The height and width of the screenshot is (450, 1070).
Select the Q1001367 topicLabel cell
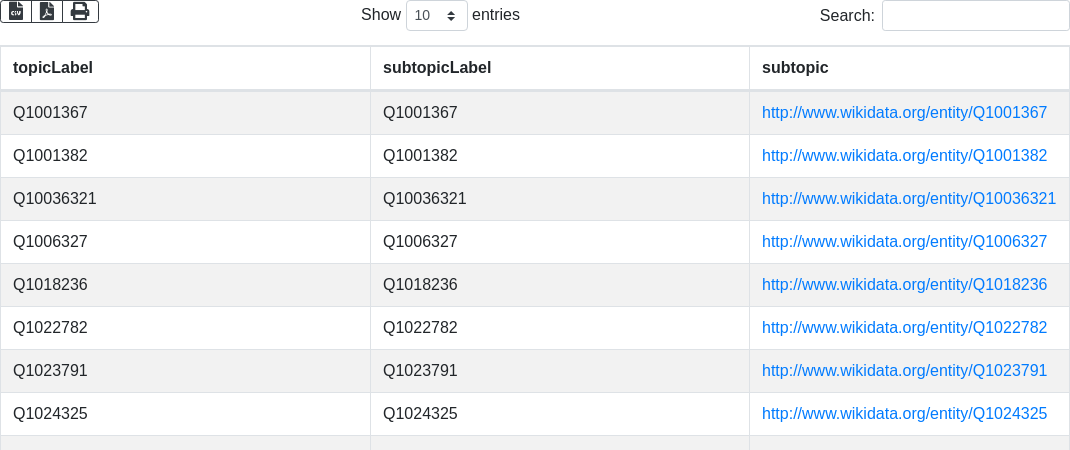[x=50, y=113]
